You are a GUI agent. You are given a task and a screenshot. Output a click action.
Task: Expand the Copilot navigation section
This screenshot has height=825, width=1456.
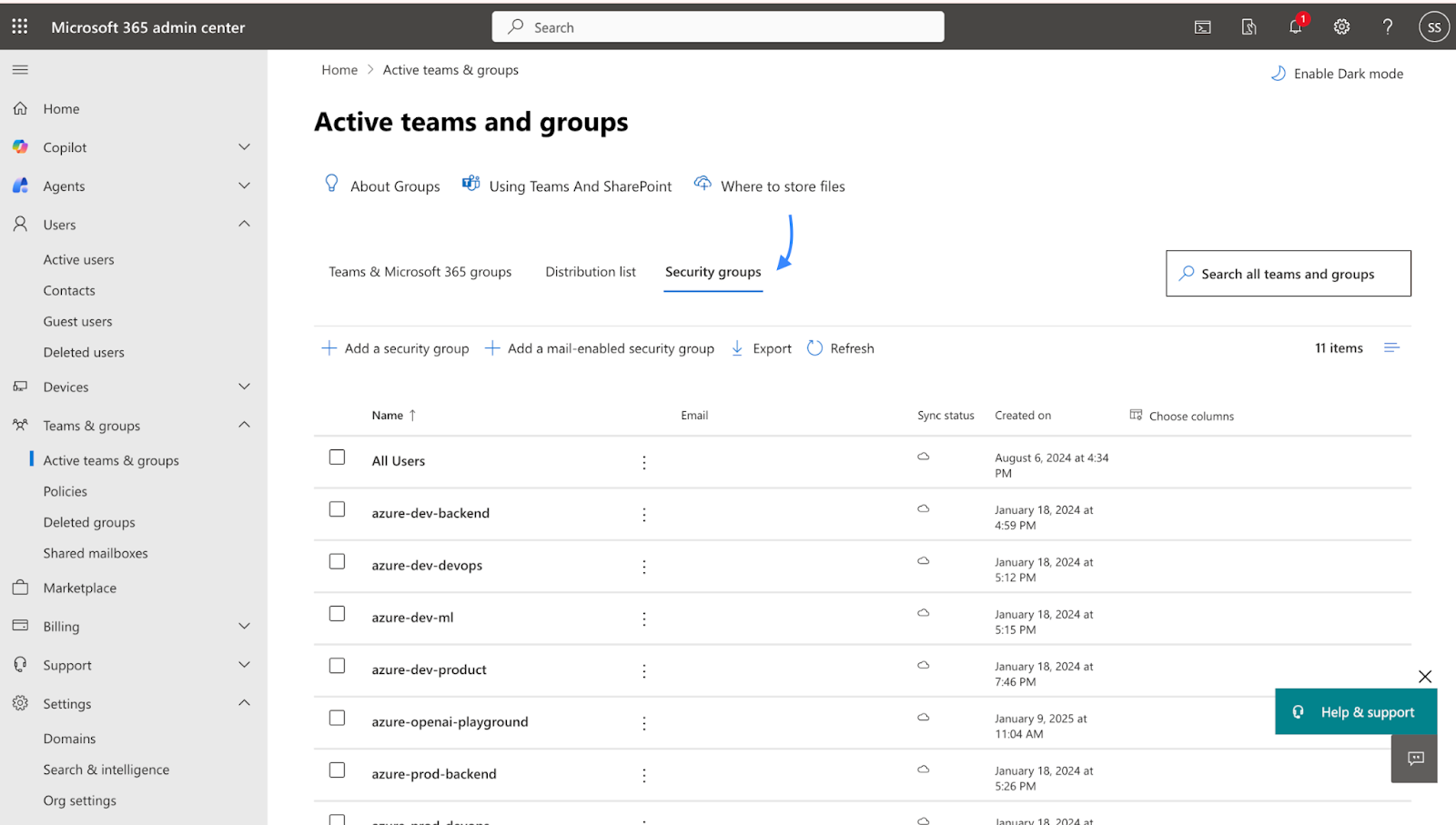(x=244, y=147)
